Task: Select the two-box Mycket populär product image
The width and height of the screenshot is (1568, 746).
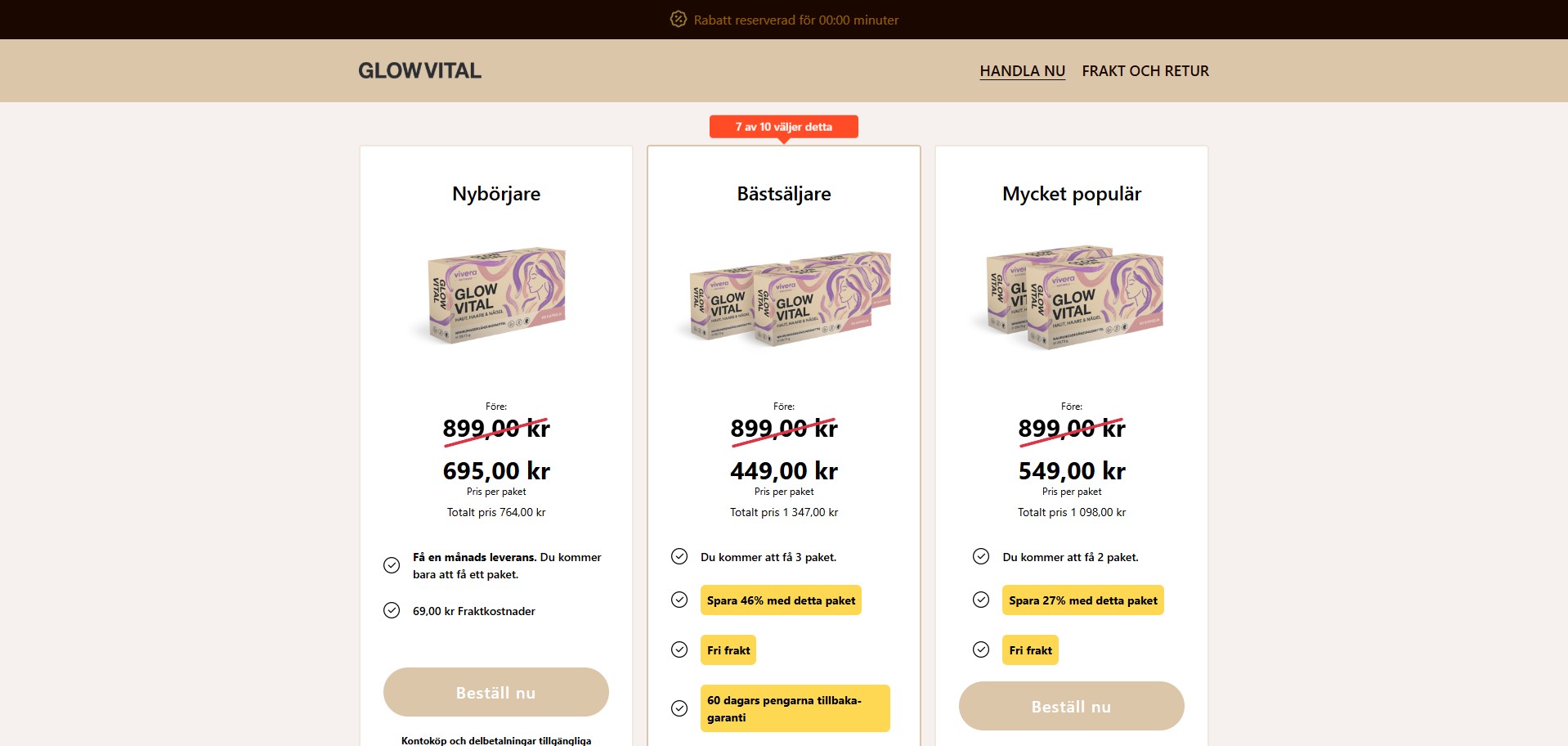Action: pos(1072,297)
